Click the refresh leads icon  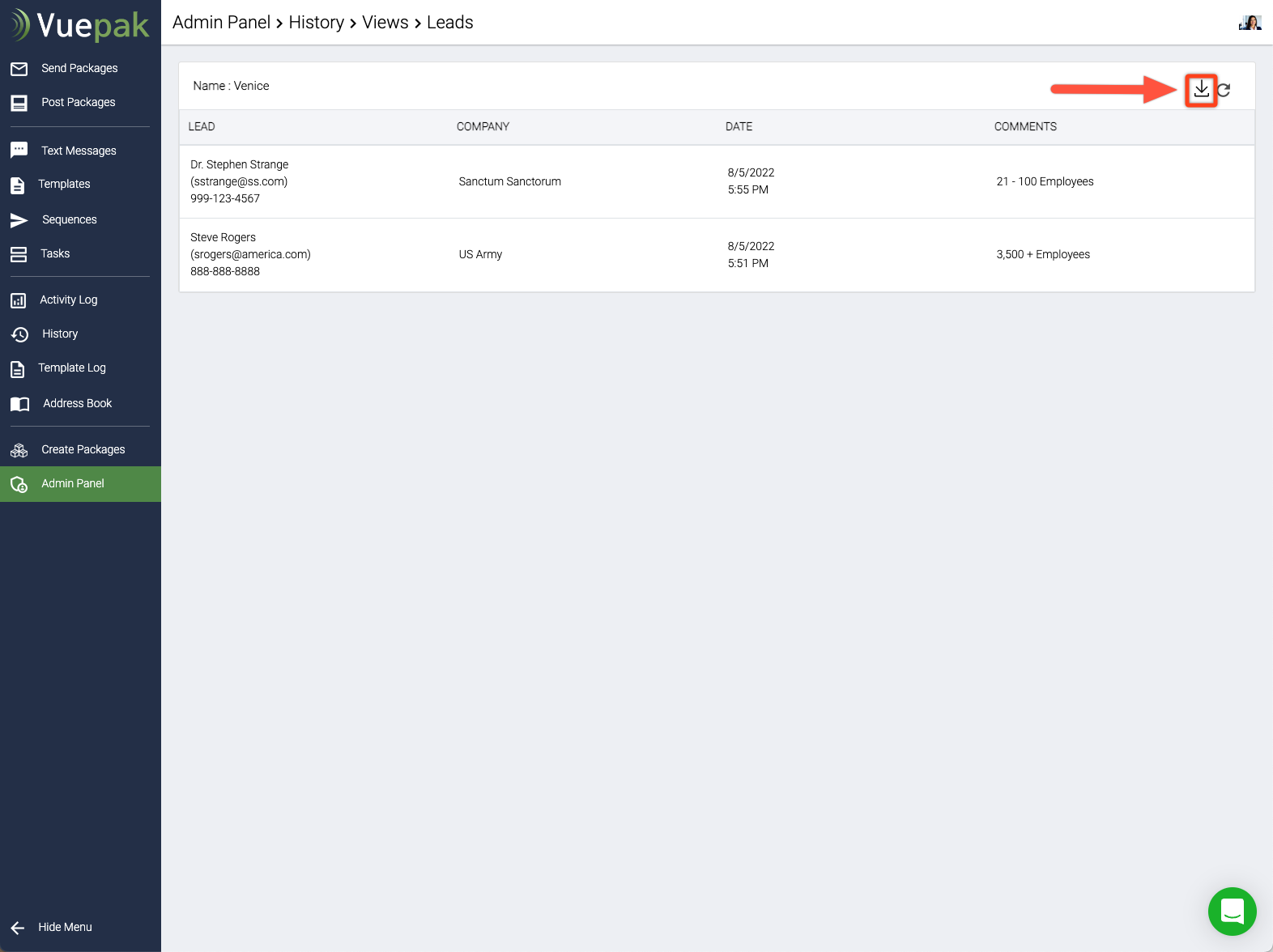(1224, 90)
